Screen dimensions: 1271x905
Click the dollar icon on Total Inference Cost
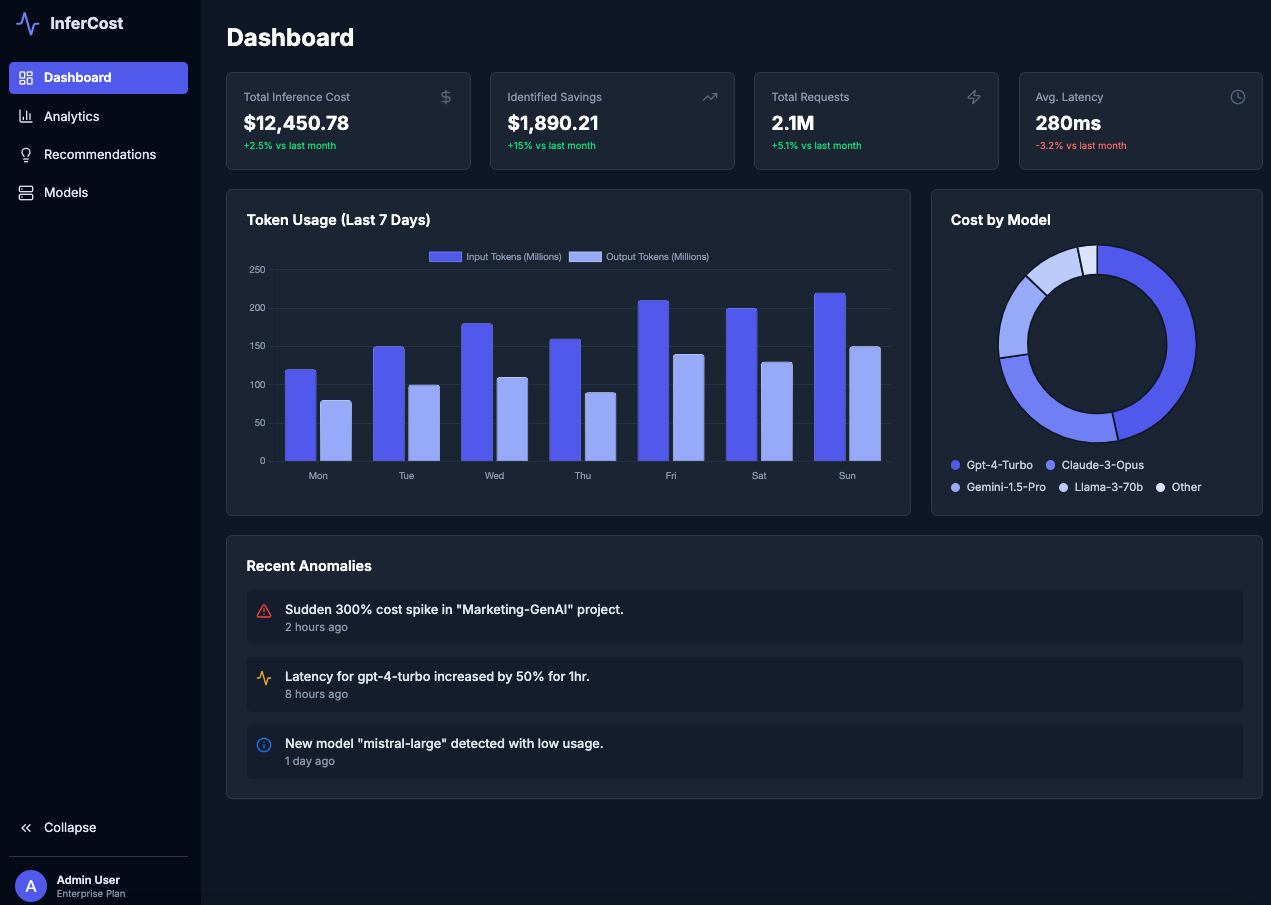pyautogui.click(x=446, y=97)
